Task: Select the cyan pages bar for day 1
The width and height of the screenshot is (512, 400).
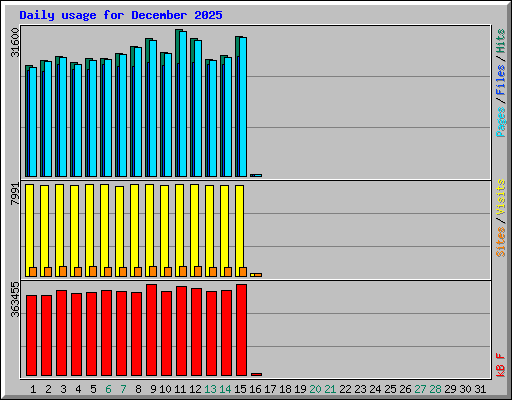Action: [x=33, y=122]
